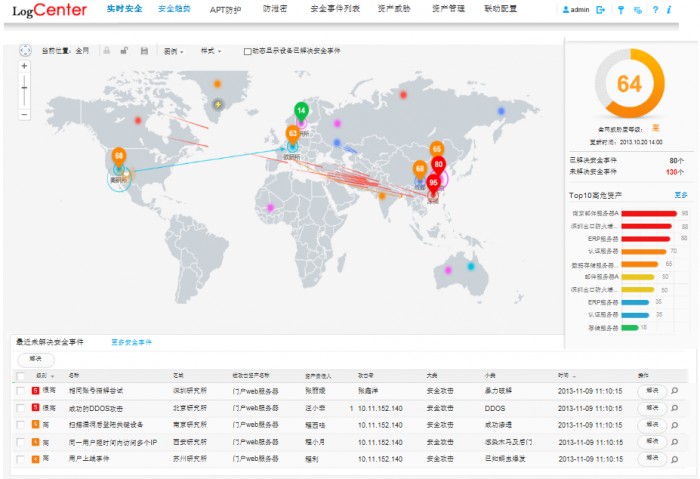
Task: Check the 西安研究所 event row checkbox
Action: pos(21,442)
